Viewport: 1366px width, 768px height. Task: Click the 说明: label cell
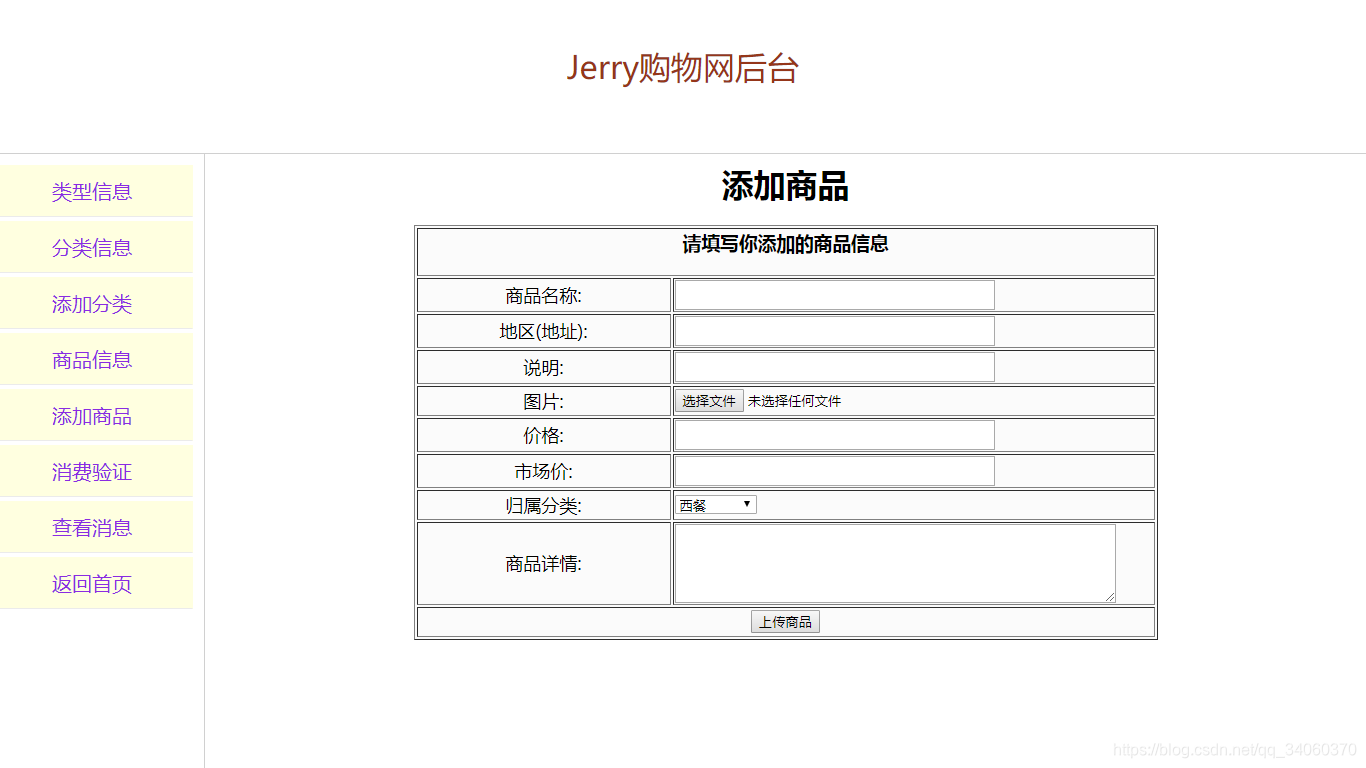coord(544,367)
